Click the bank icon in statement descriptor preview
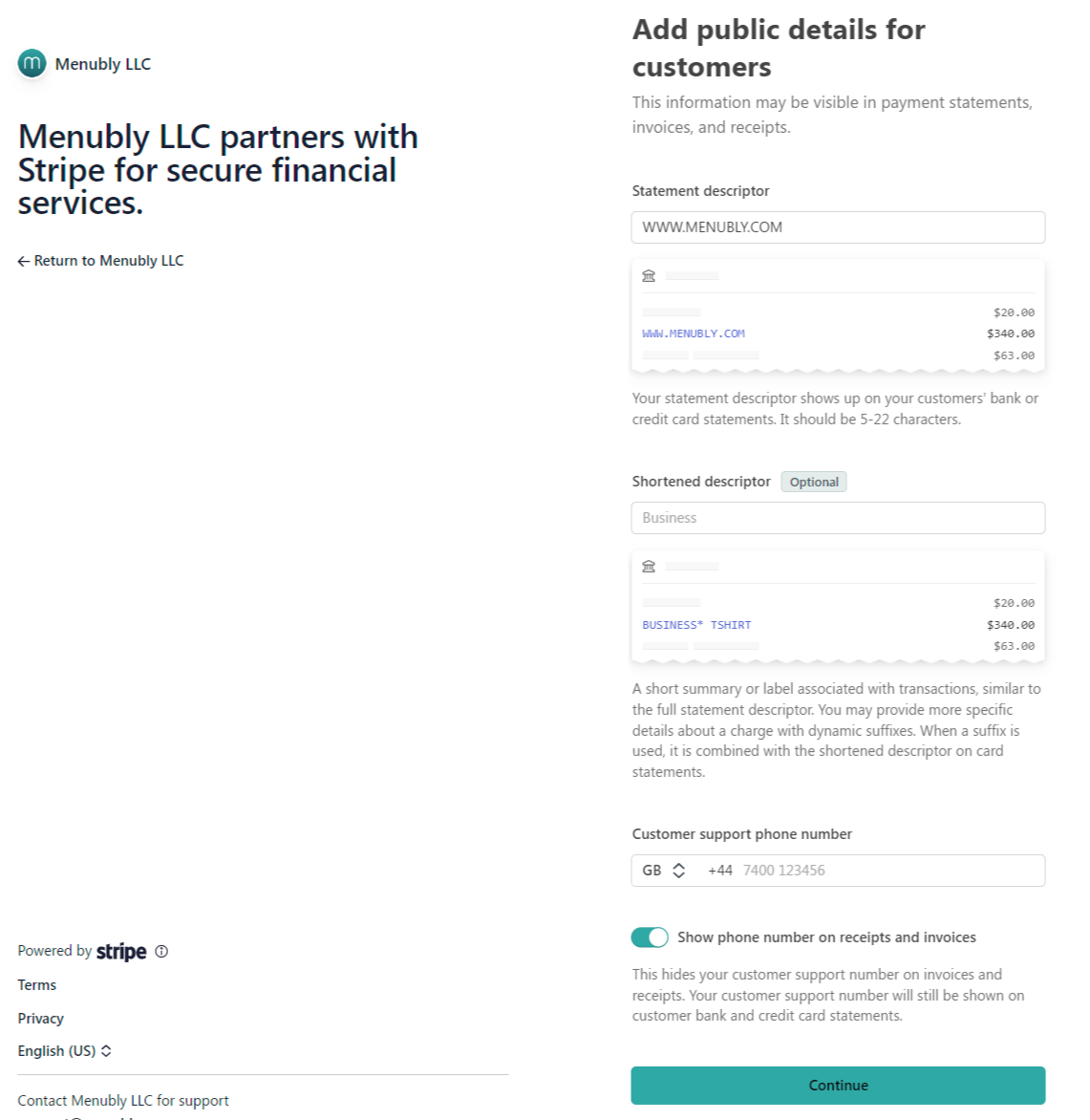The height and width of the screenshot is (1120, 1090). (649, 276)
